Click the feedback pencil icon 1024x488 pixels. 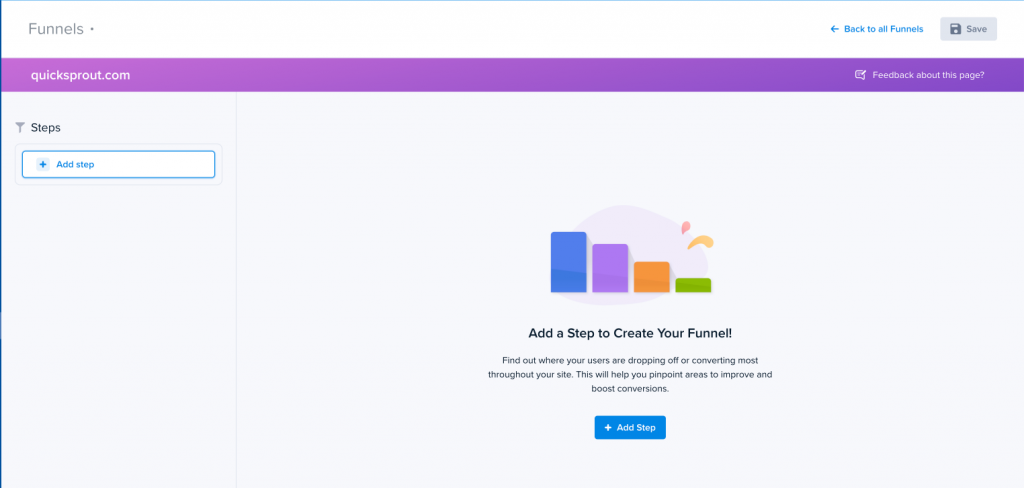coord(860,75)
